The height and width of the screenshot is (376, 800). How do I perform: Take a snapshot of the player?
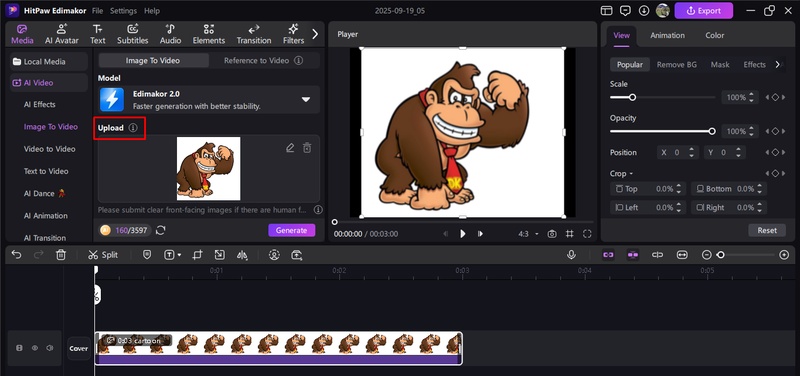pos(552,234)
